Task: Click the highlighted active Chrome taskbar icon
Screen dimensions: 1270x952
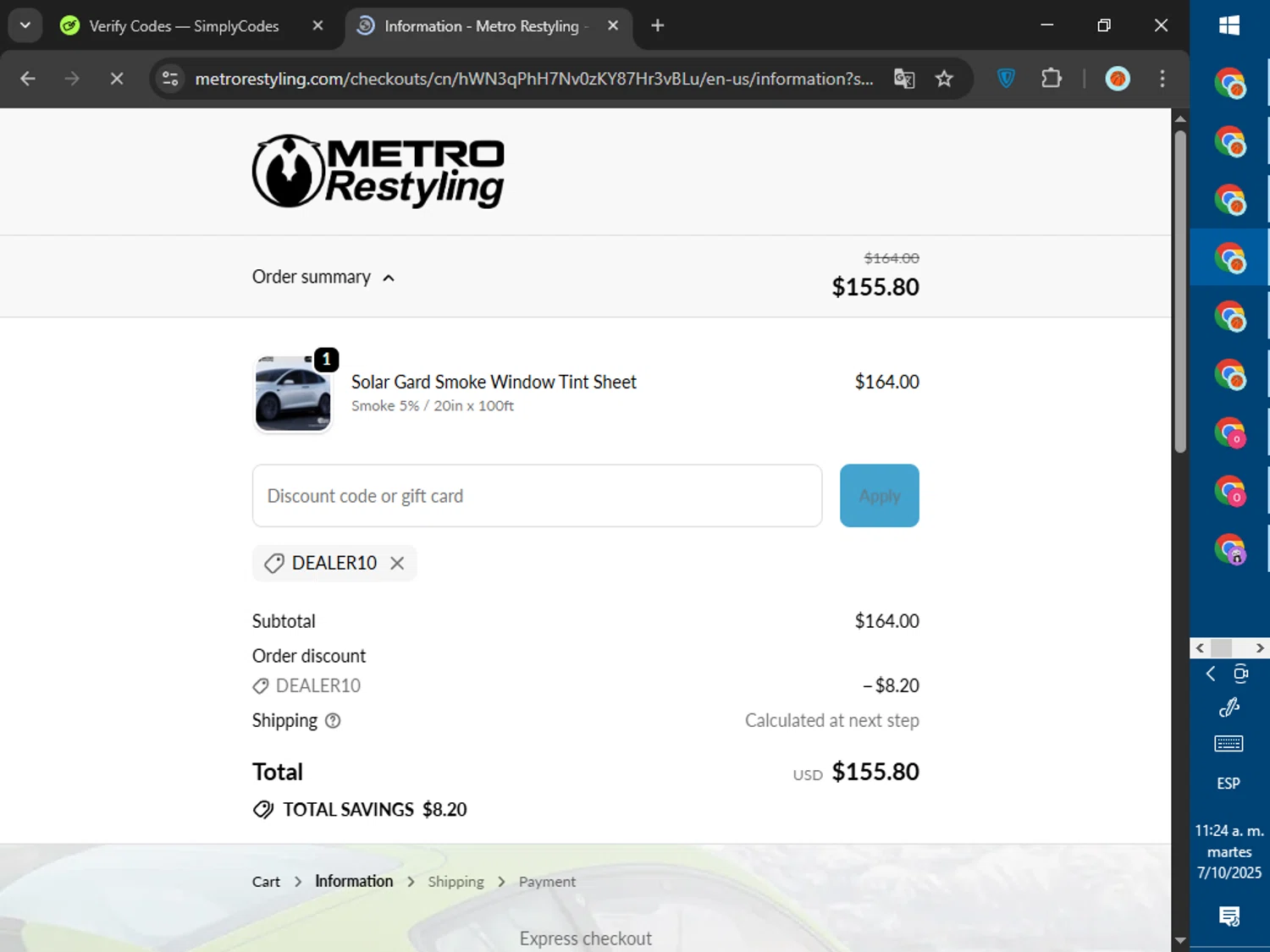Action: [x=1229, y=257]
